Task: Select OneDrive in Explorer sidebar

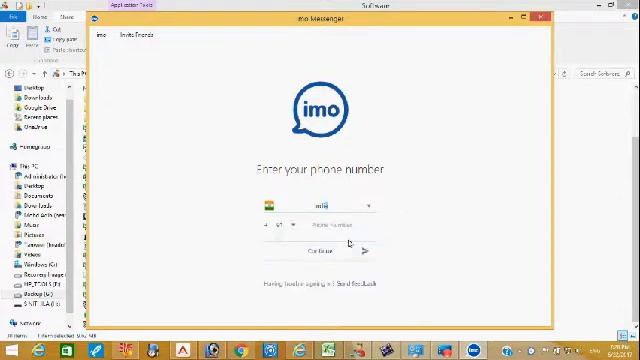Action: click(31, 127)
